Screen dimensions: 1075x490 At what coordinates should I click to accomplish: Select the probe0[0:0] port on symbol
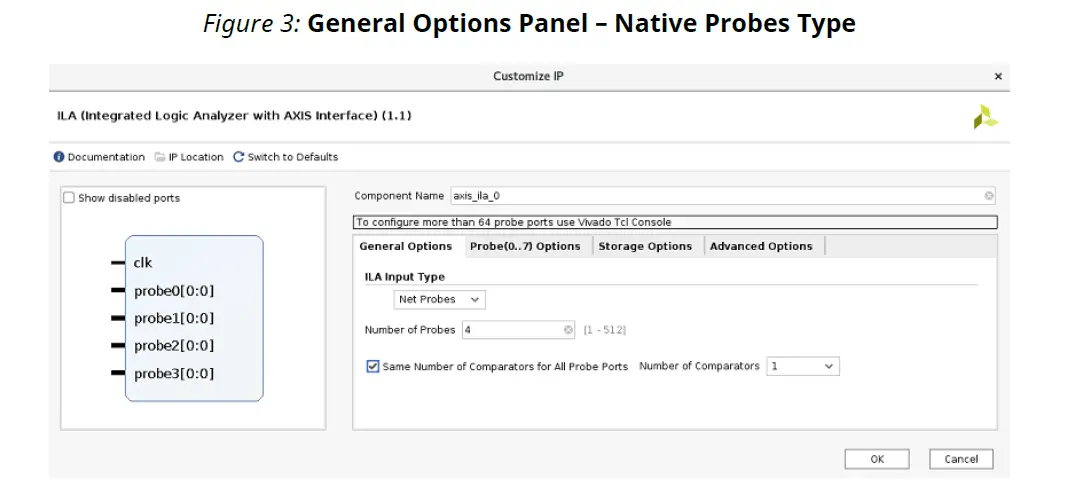(x=173, y=291)
